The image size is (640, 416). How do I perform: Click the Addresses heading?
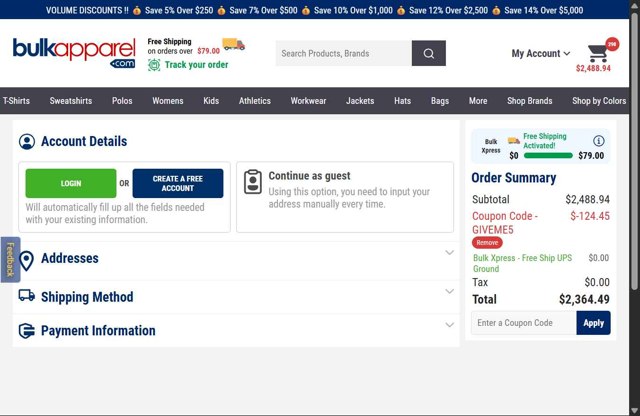tap(70, 258)
